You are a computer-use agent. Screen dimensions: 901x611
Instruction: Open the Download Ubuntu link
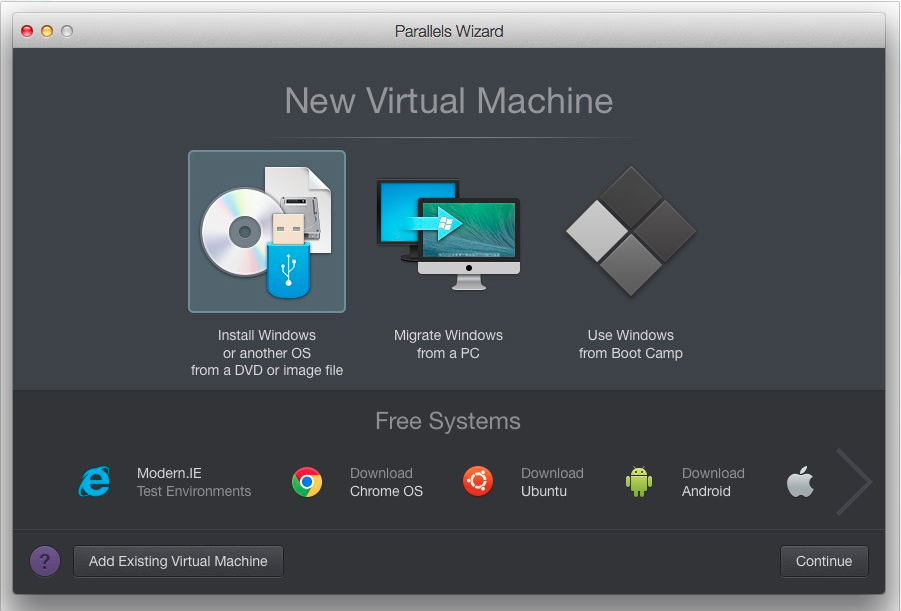point(552,482)
